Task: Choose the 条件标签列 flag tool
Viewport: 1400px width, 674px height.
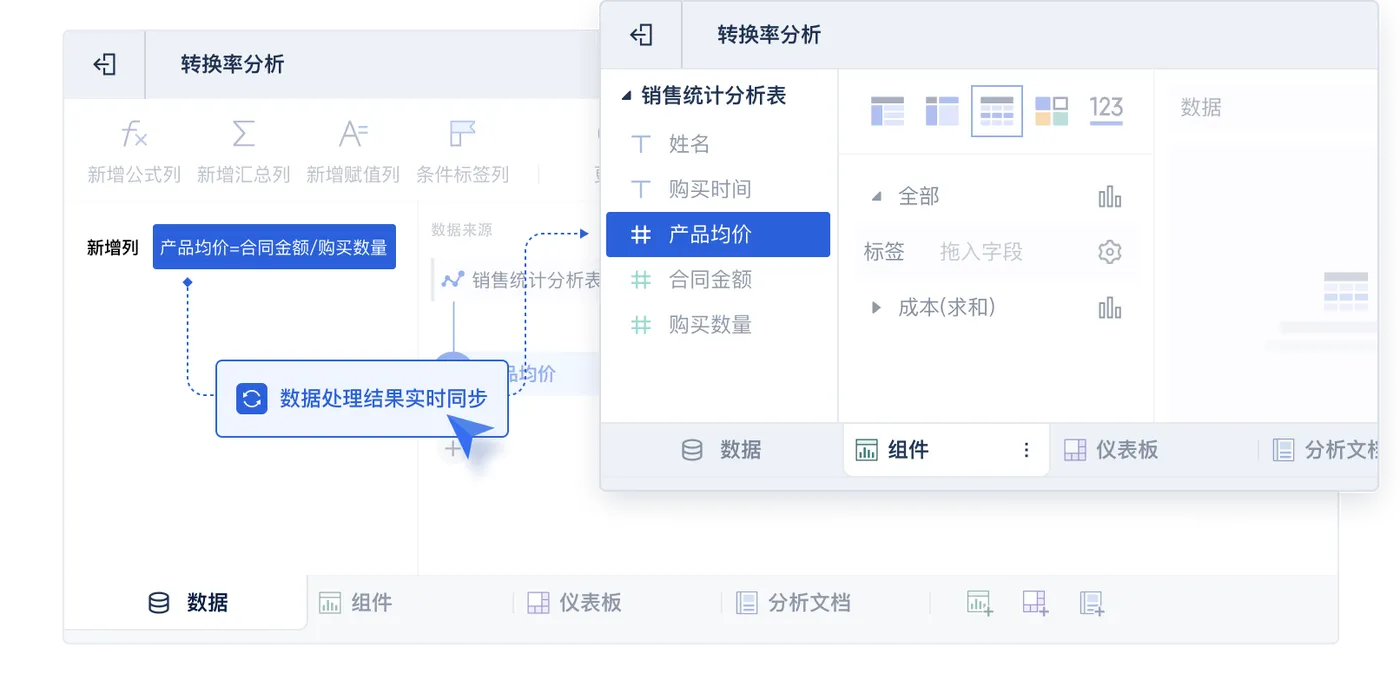Action: [x=462, y=152]
